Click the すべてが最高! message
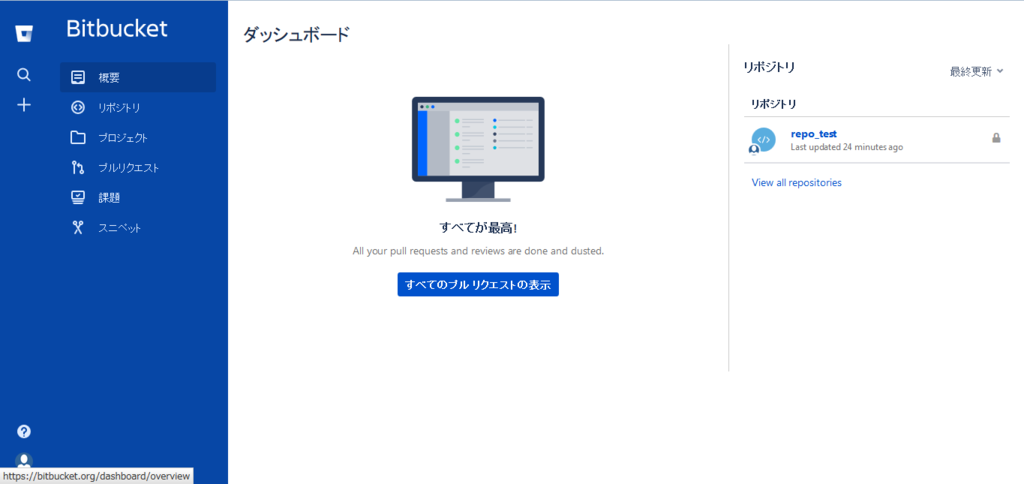 [478, 228]
